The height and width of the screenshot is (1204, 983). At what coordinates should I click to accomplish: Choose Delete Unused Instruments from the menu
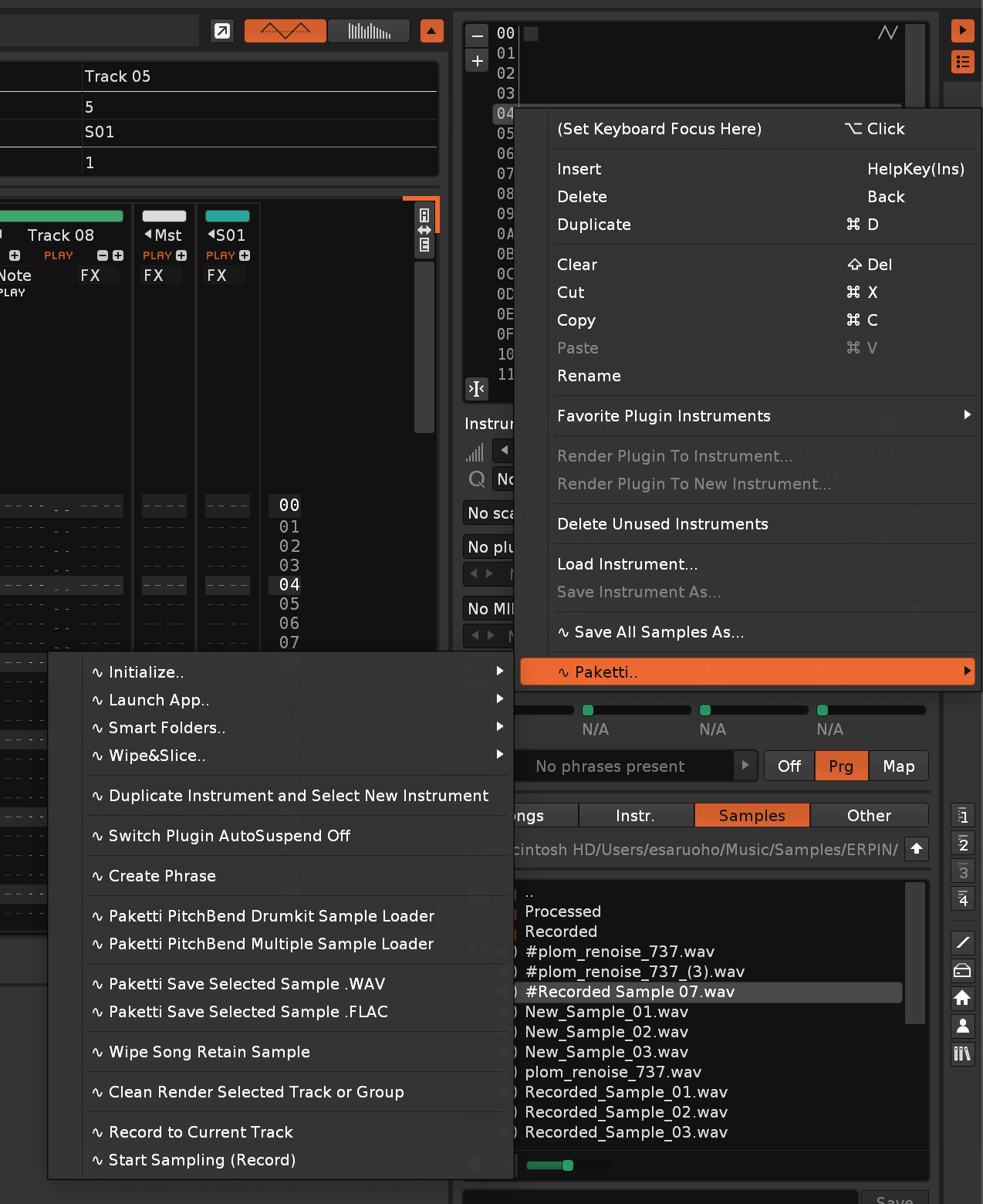point(662,524)
